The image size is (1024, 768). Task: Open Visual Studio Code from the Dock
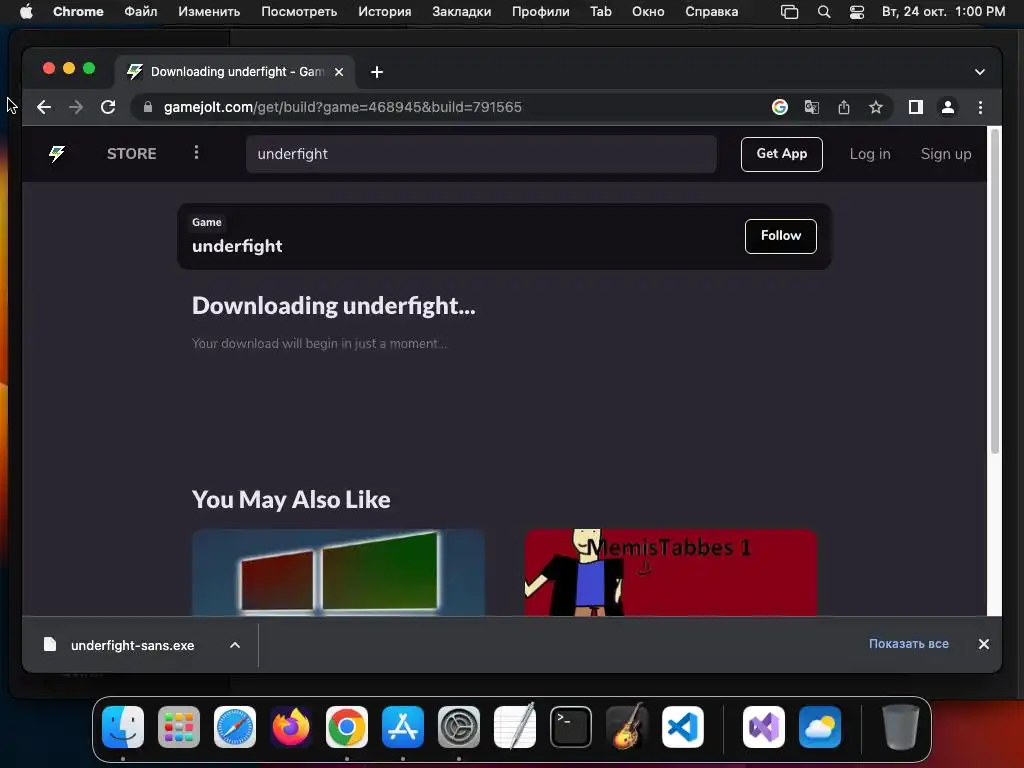tap(683, 727)
